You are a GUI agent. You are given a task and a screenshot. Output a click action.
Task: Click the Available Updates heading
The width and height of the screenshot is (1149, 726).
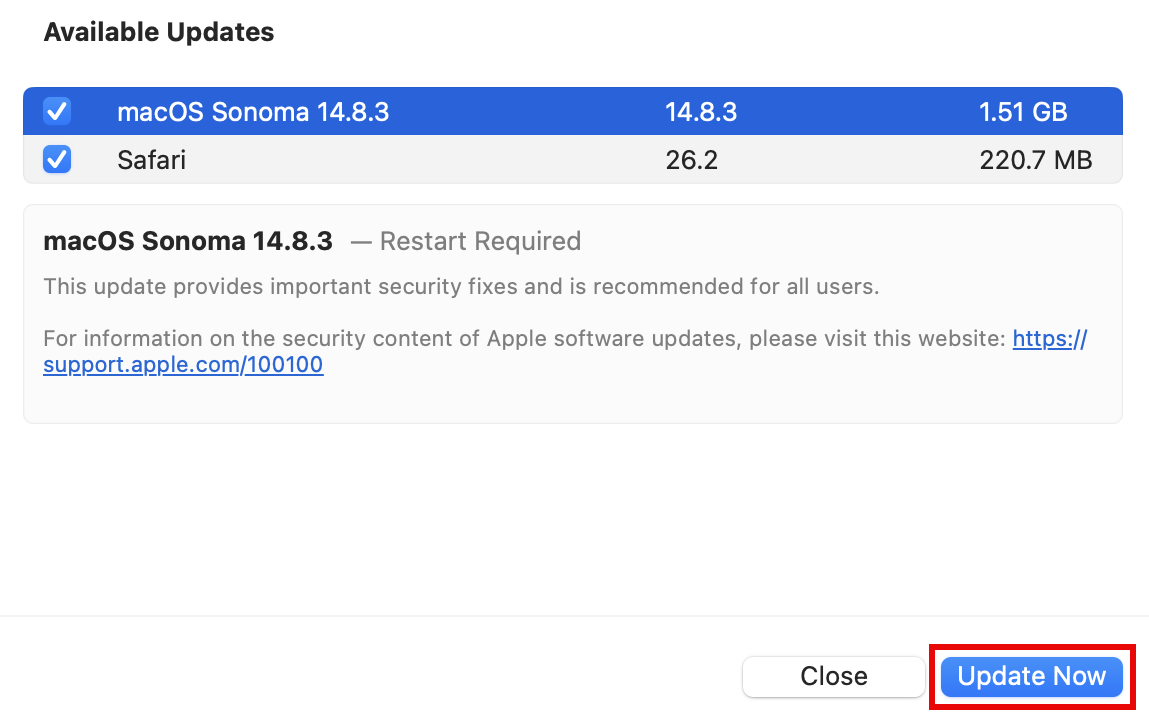pos(158,32)
